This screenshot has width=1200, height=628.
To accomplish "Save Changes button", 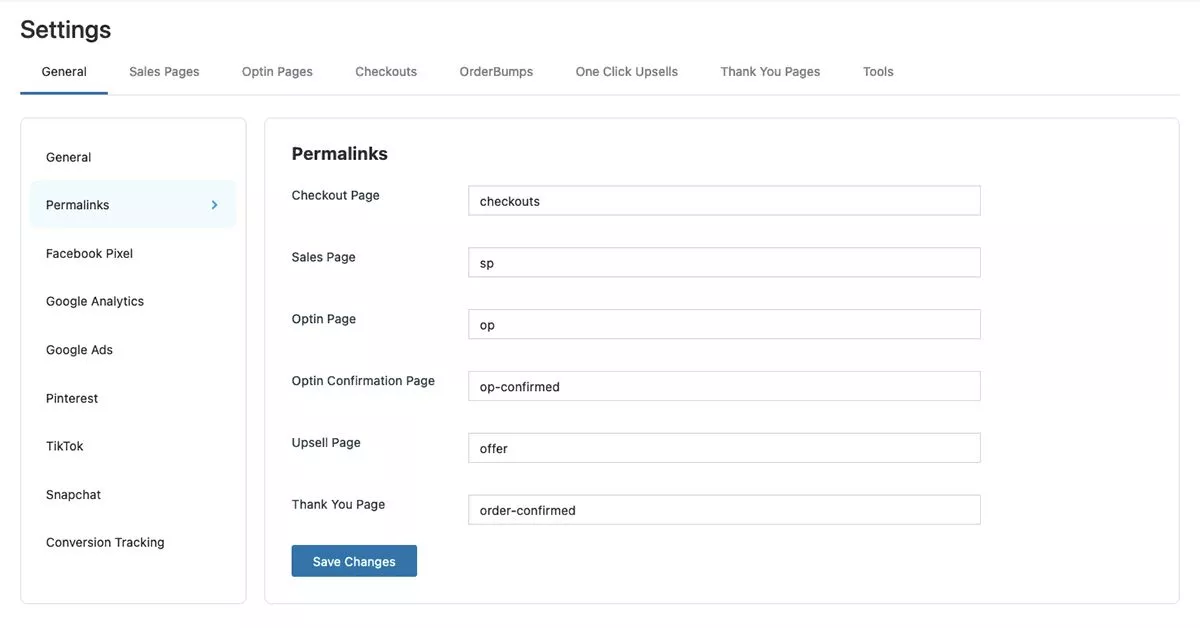I will [354, 561].
